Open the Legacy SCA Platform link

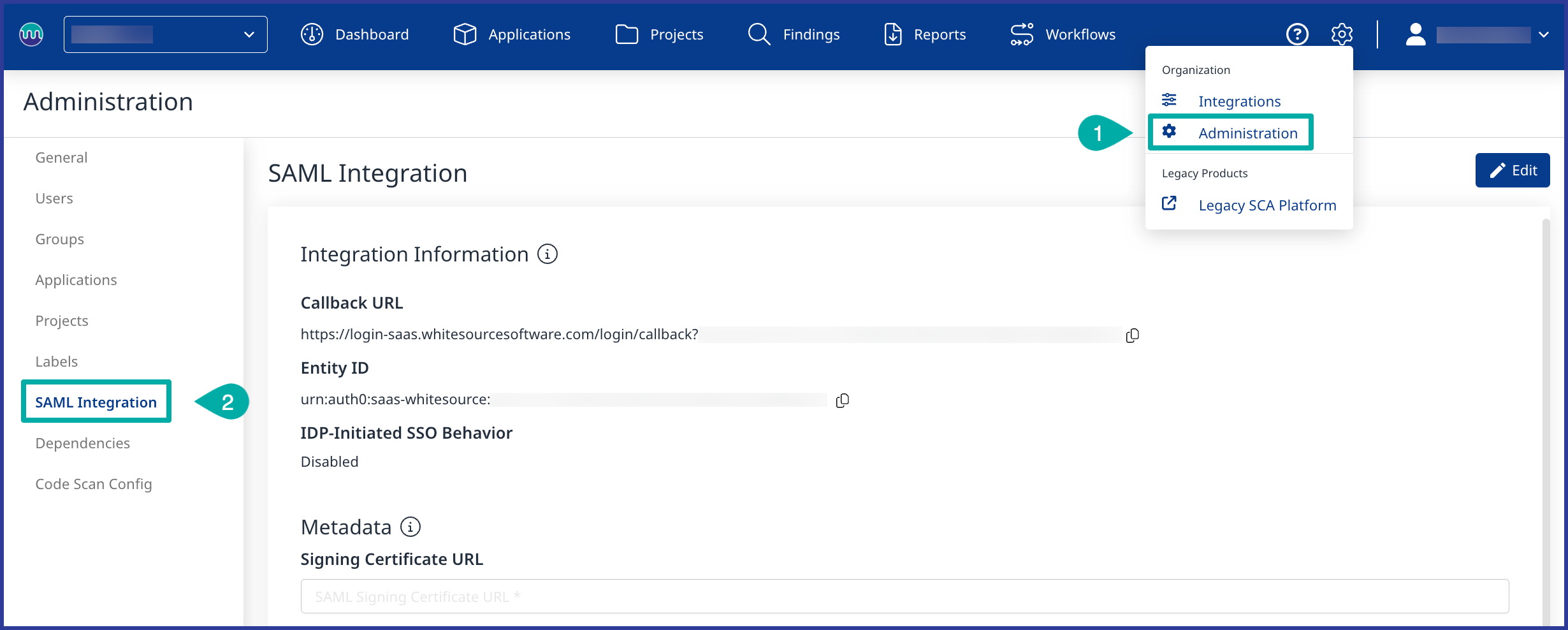1267,205
